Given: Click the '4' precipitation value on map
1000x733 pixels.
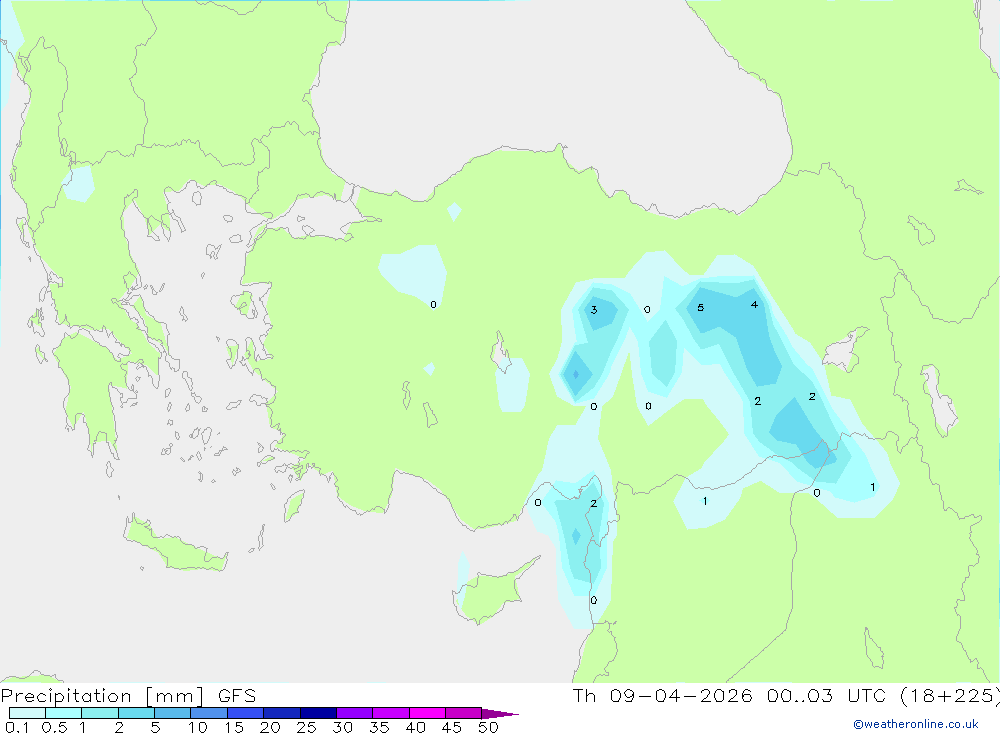Looking at the screenshot, I should [754, 304].
